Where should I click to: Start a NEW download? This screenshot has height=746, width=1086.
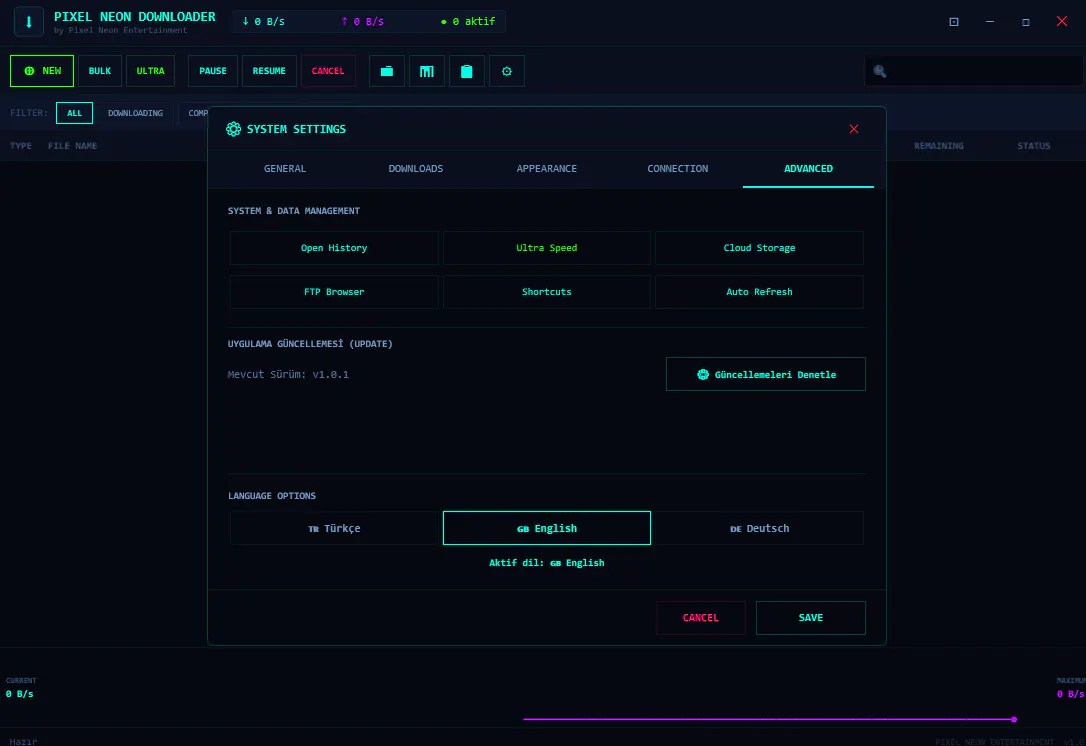click(x=42, y=71)
